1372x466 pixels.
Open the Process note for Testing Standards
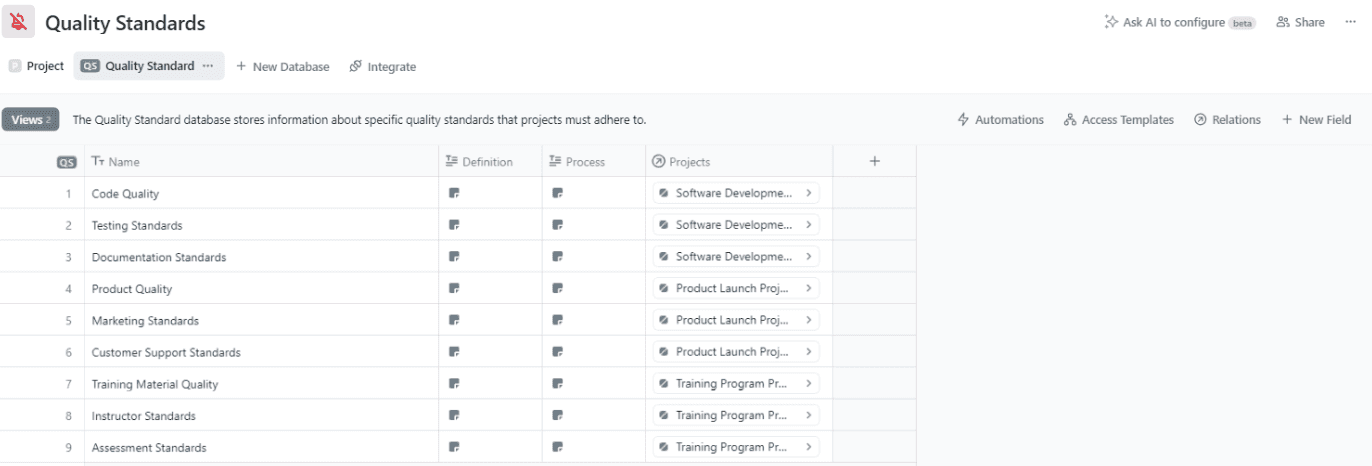coord(557,225)
